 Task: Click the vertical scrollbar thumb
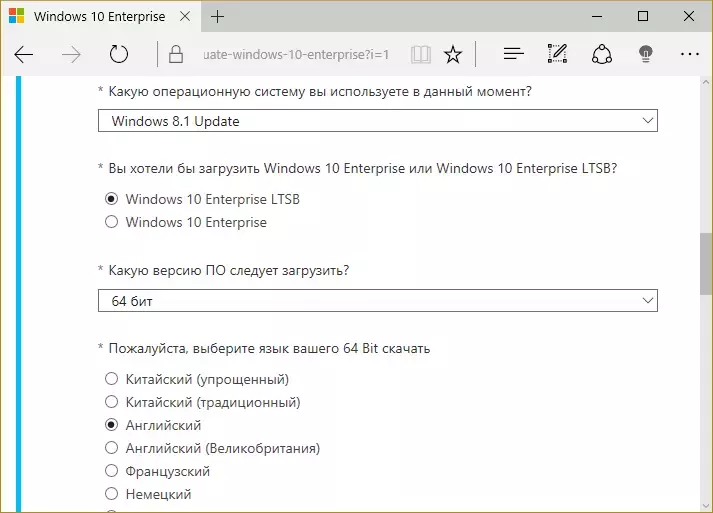pyautogui.click(x=706, y=264)
